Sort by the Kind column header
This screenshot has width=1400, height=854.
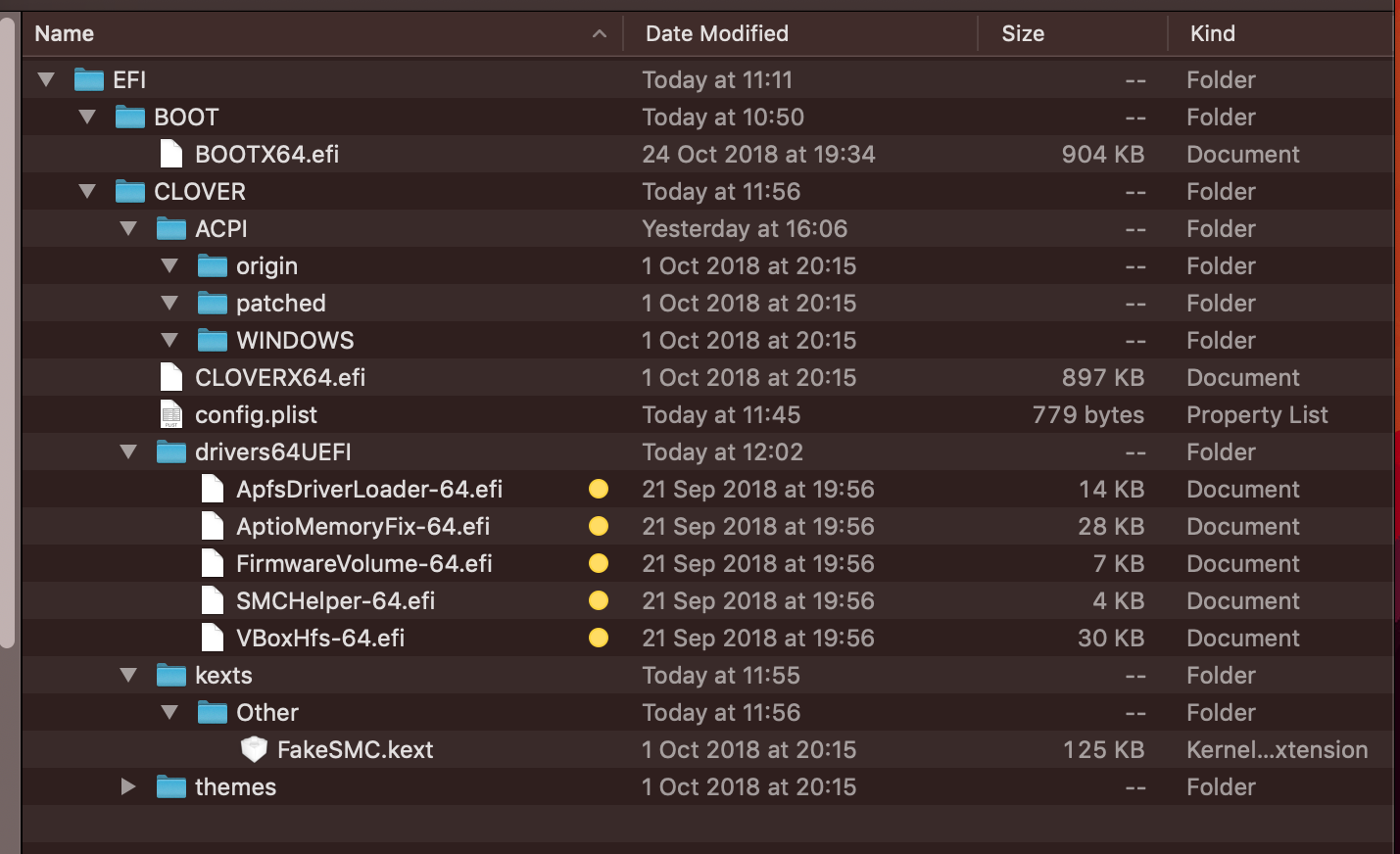1280,33
